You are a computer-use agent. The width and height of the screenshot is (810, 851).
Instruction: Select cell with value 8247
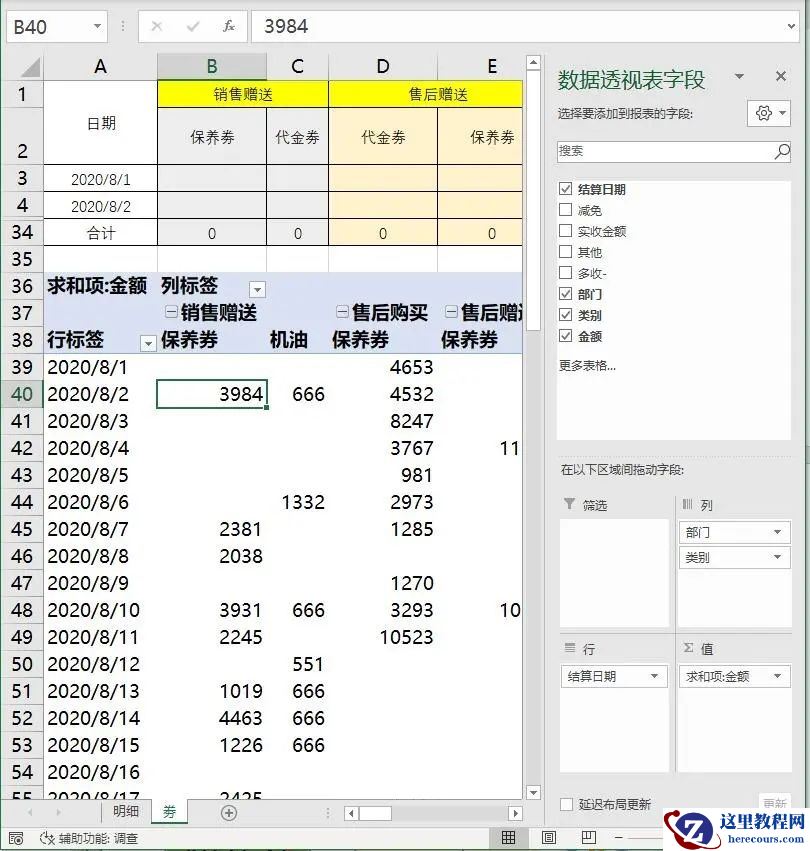[383, 421]
